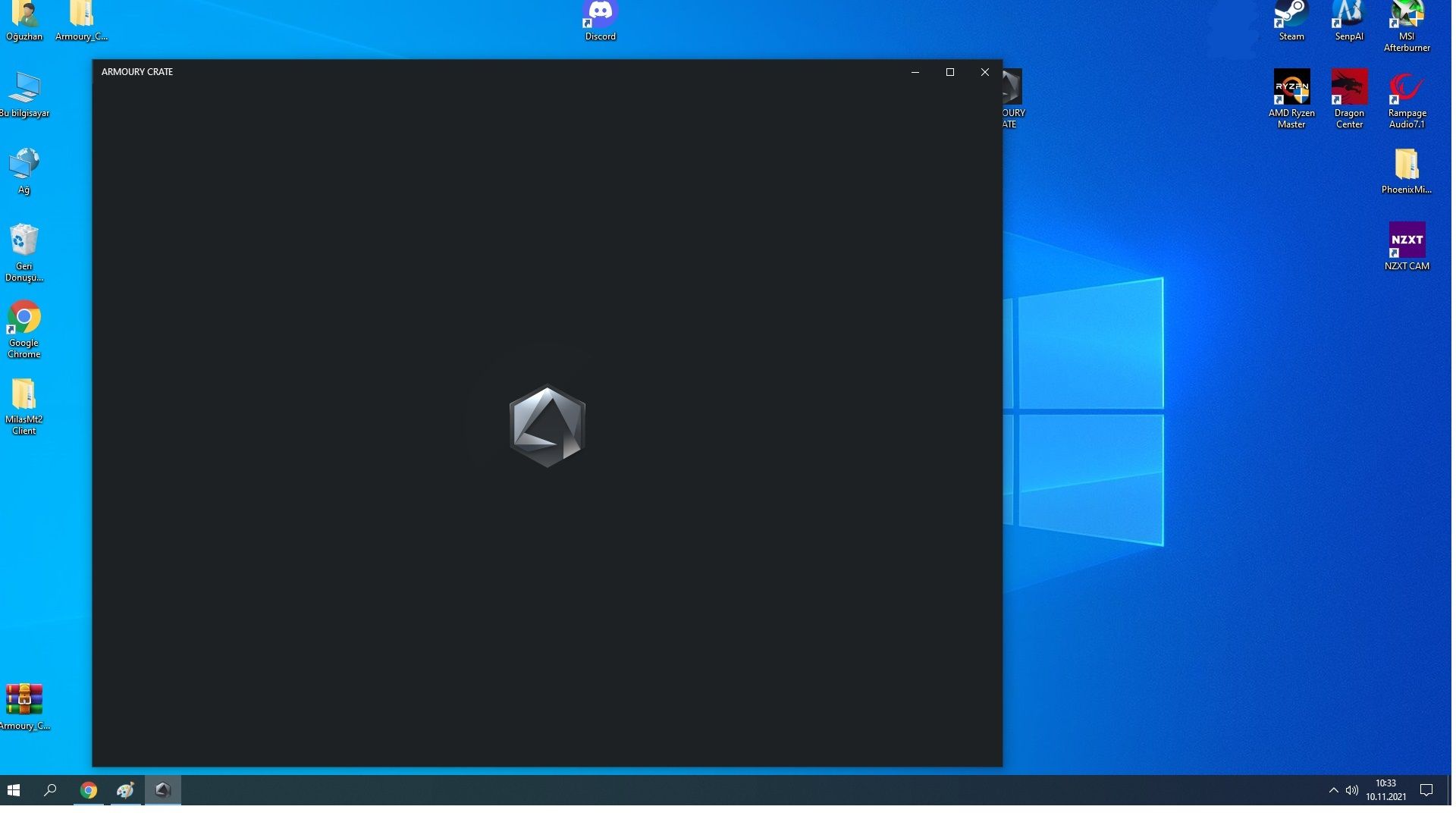Launch Google Chrome desktop shortcut
The height and width of the screenshot is (819, 1456).
coord(24,318)
